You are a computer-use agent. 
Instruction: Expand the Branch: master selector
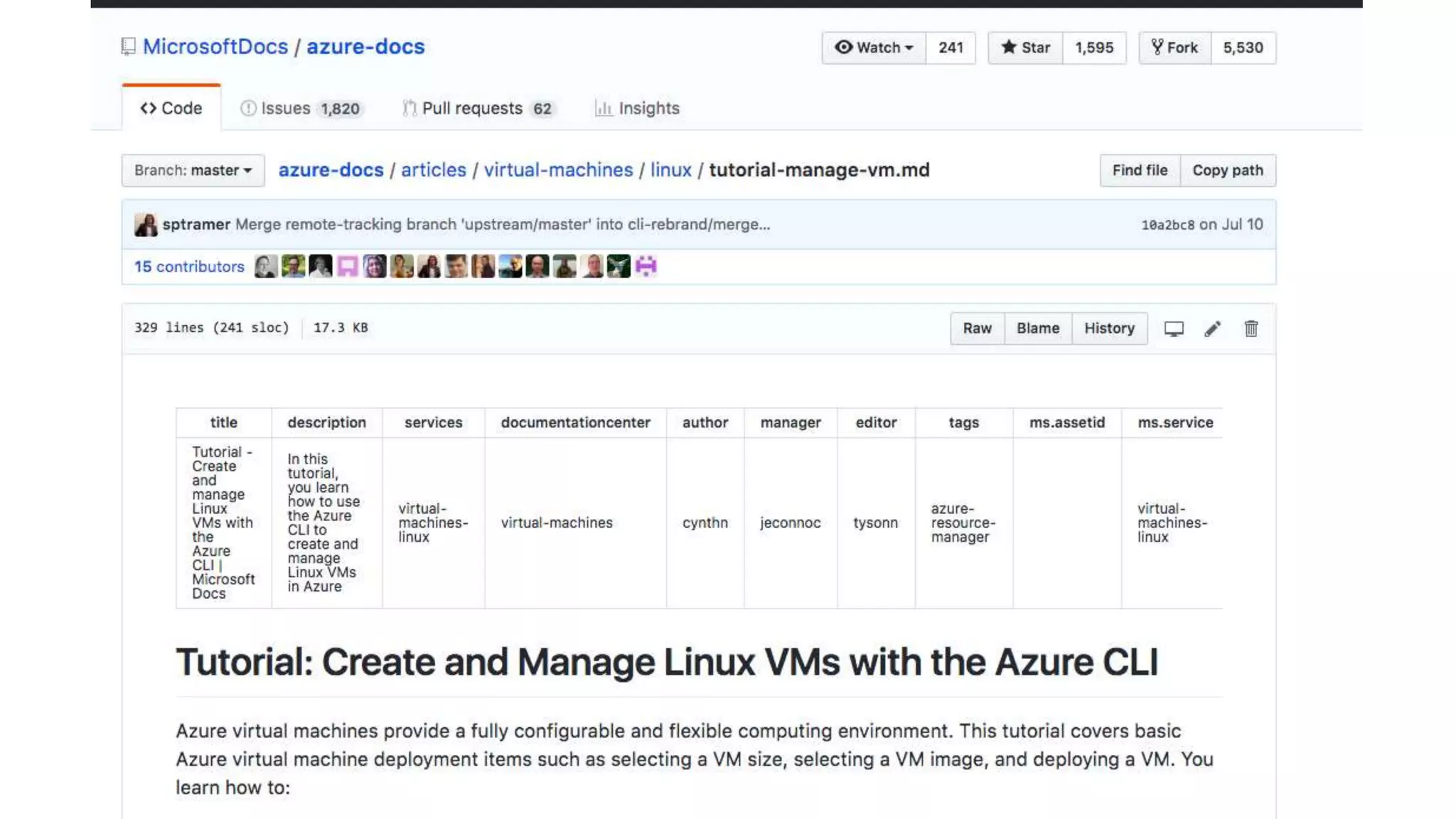[193, 171]
